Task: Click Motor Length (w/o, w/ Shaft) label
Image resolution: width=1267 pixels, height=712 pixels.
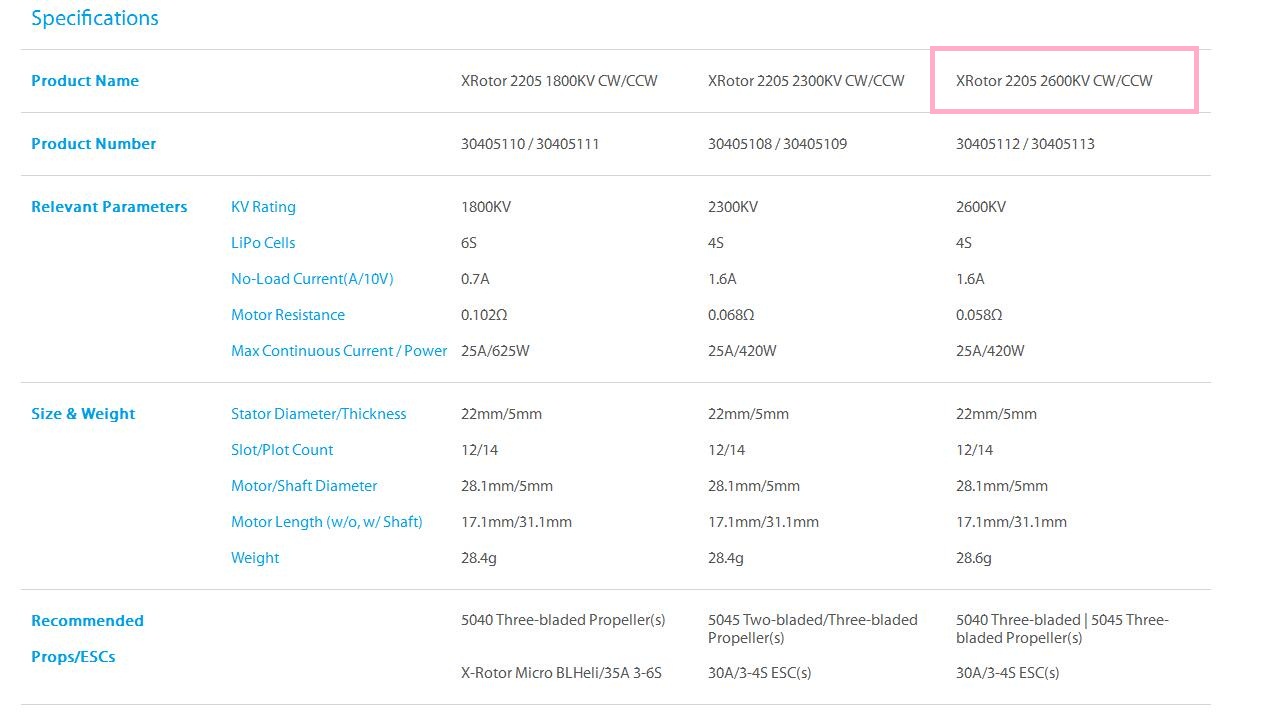Action: [327, 522]
